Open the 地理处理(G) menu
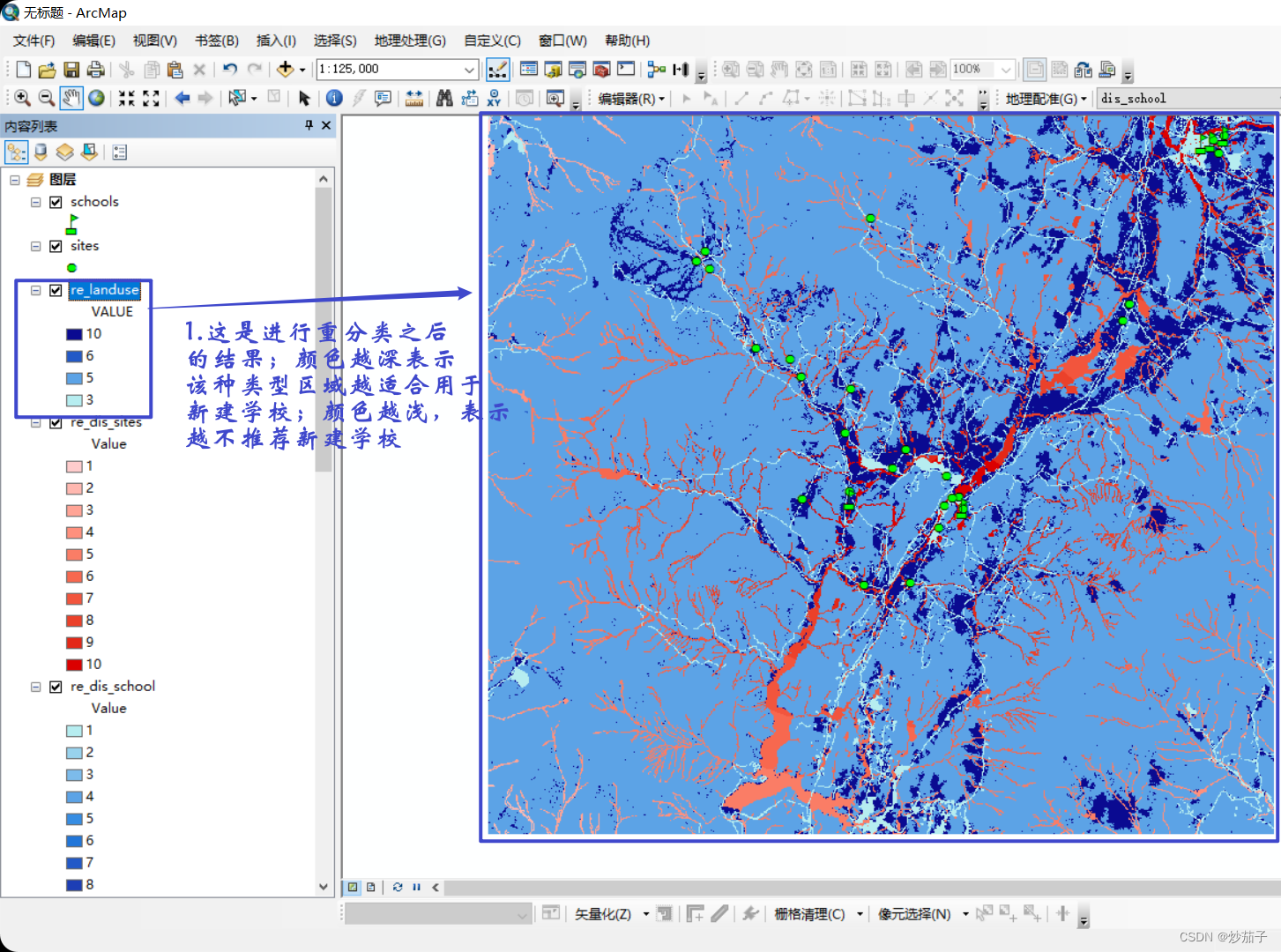The width and height of the screenshot is (1281, 952). [x=410, y=41]
